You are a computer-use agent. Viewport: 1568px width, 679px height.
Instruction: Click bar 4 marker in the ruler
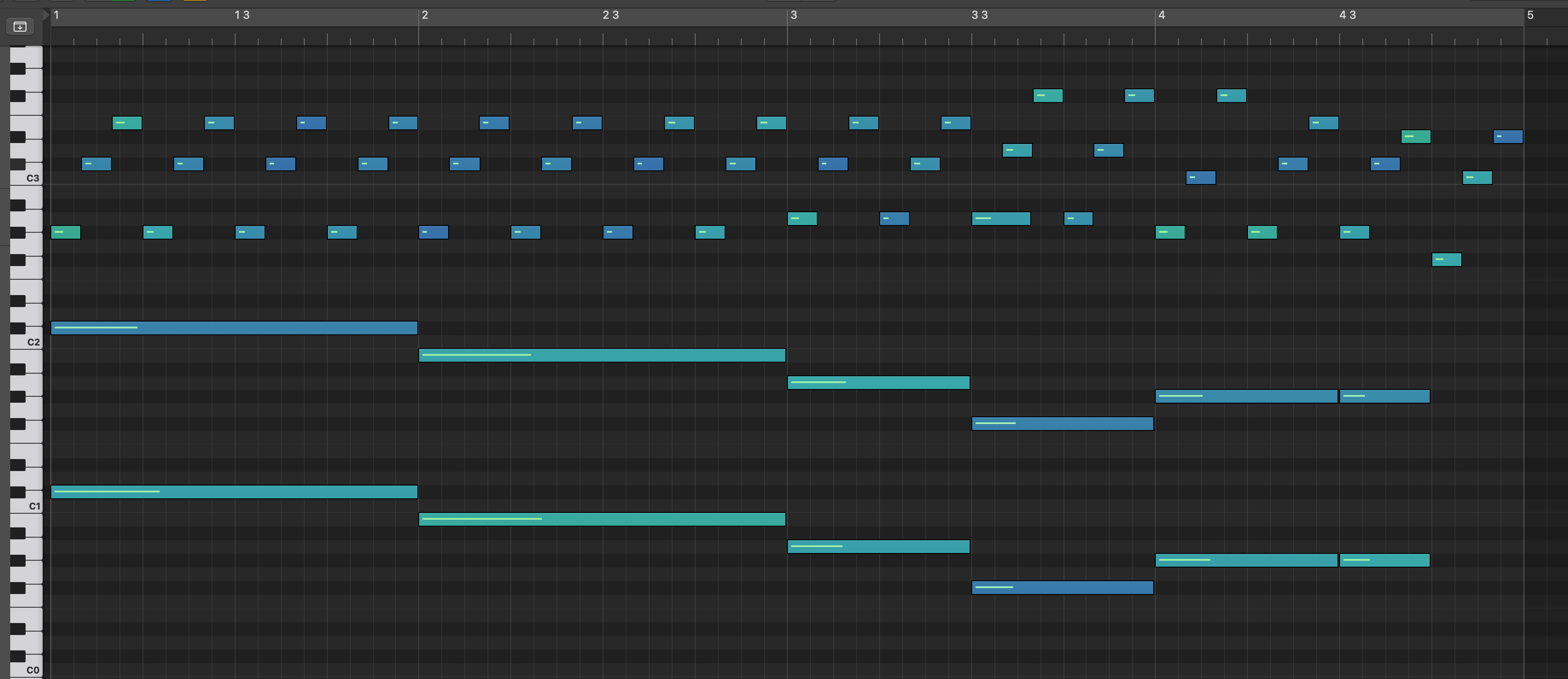click(x=1161, y=15)
